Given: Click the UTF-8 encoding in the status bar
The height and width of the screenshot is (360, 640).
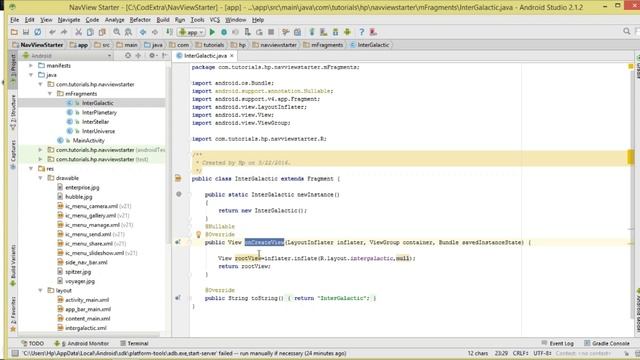Looking at the screenshot, I should (x=542, y=353).
